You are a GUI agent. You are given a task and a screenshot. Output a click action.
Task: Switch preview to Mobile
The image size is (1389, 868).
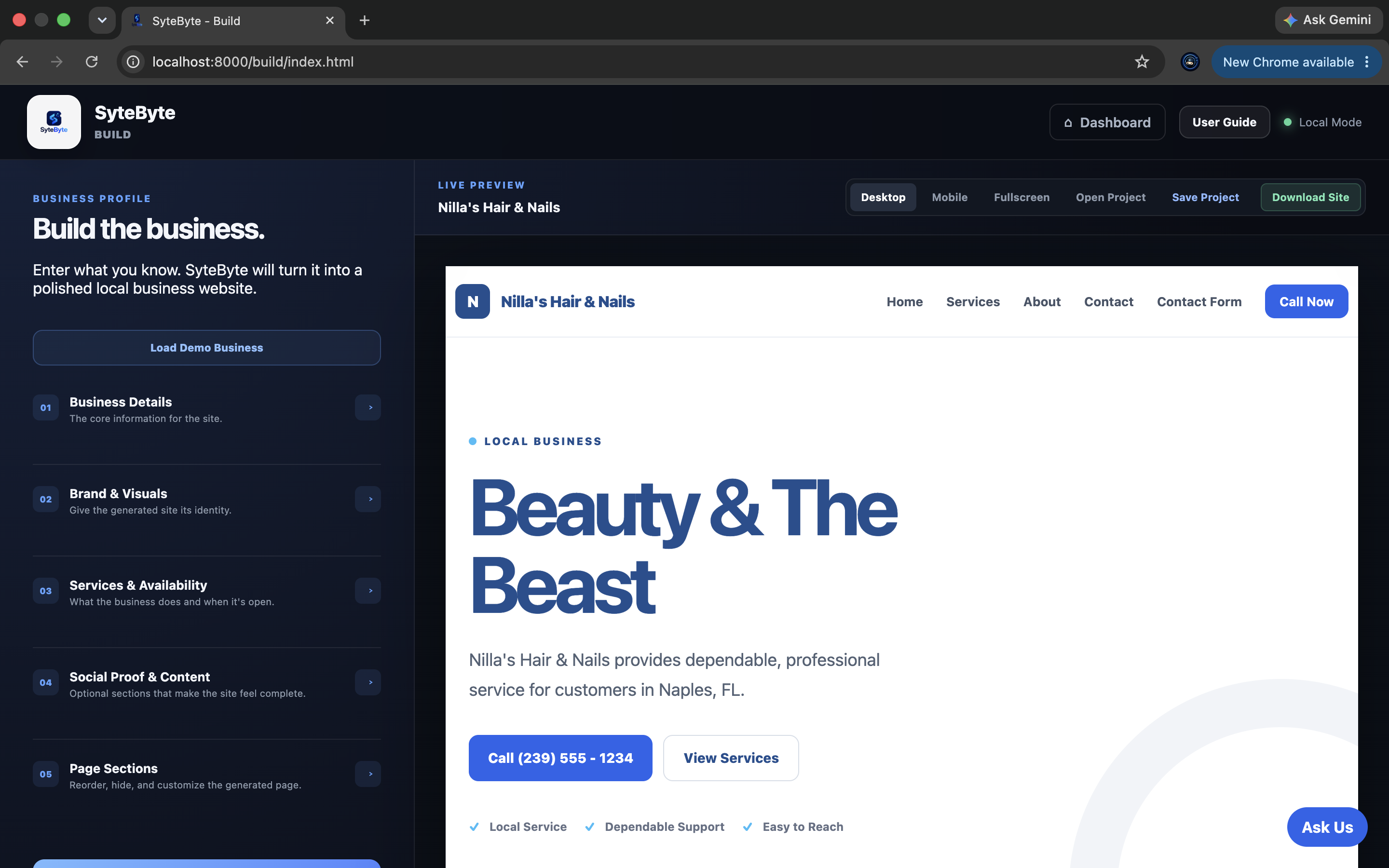pyautogui.click(x=949, y=198)
